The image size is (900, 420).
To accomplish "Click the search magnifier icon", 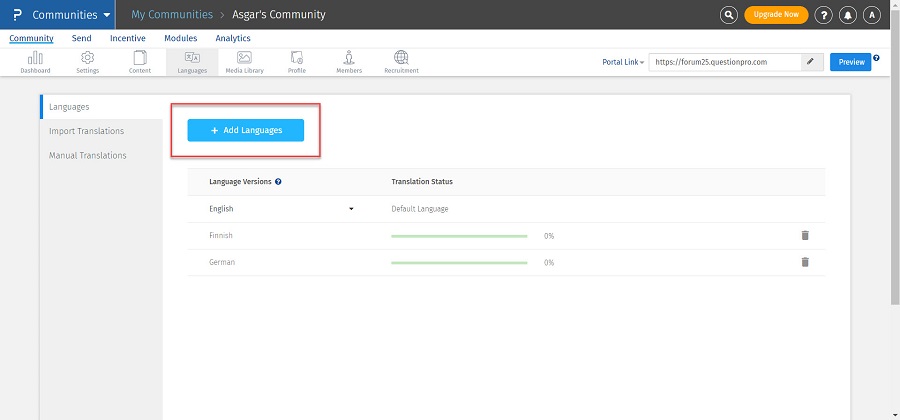I will 729,15.
